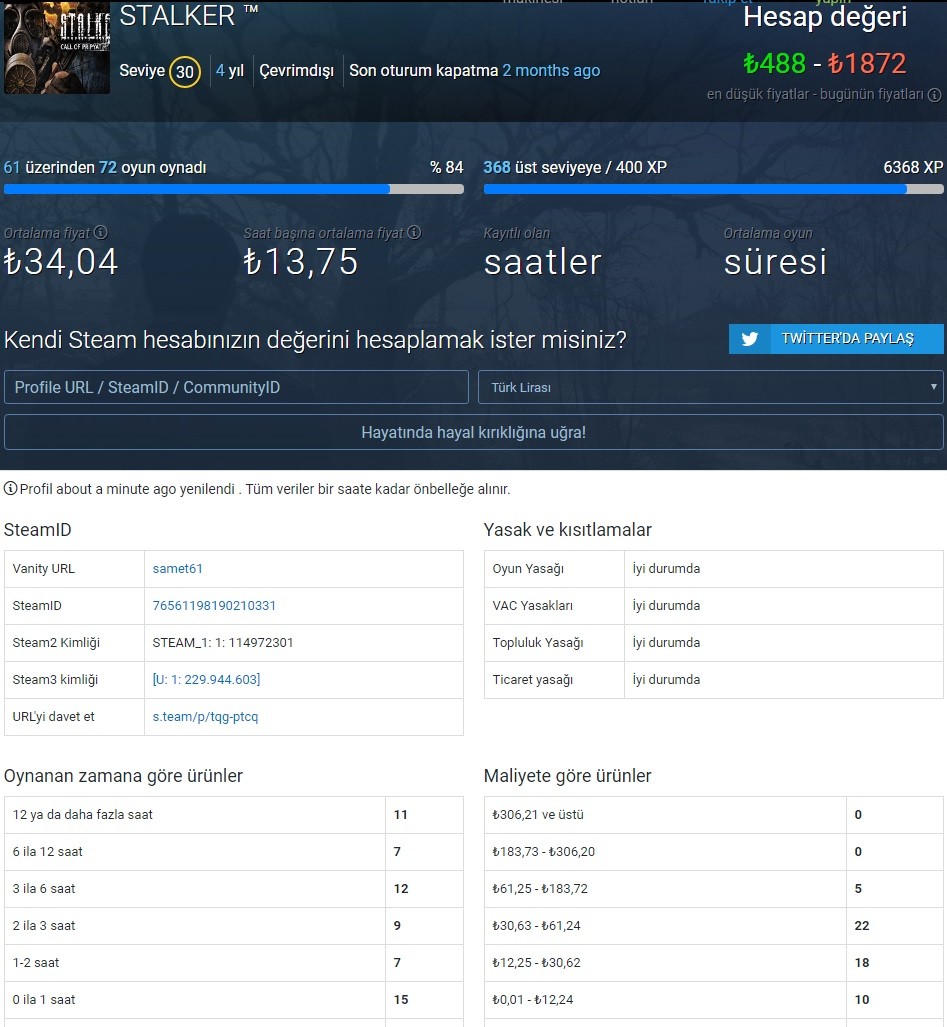
Task: Click the '₺30,63 - ₺61,24' price row
Action: (x=713, y=925)
